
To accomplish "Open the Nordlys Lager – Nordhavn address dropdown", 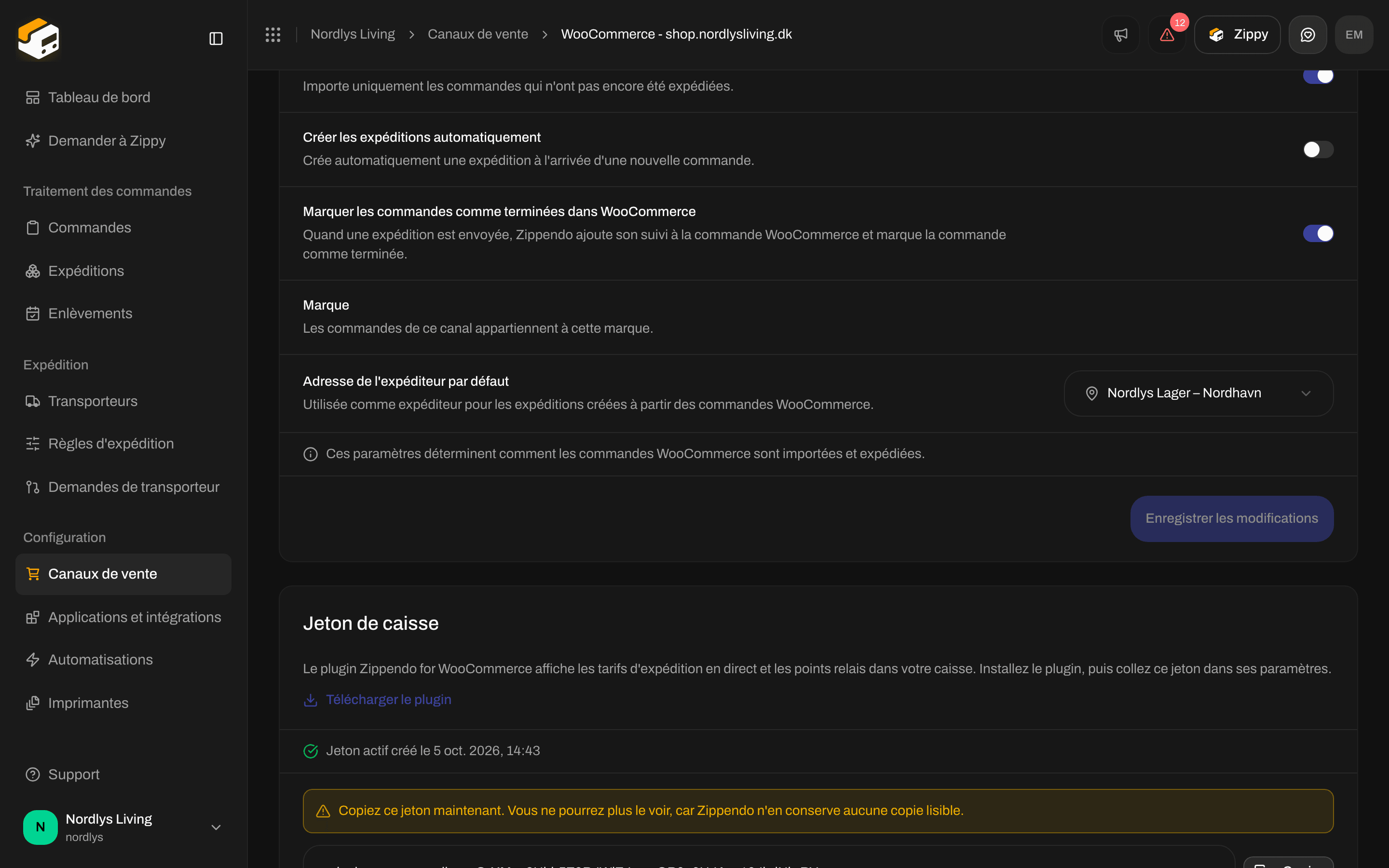I will (x=1198, y=393).
